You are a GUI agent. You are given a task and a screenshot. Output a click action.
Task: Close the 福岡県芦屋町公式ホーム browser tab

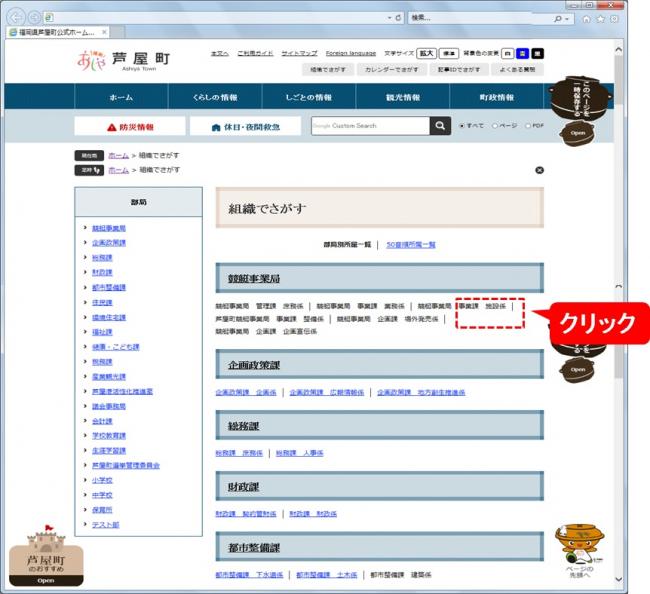104,32
